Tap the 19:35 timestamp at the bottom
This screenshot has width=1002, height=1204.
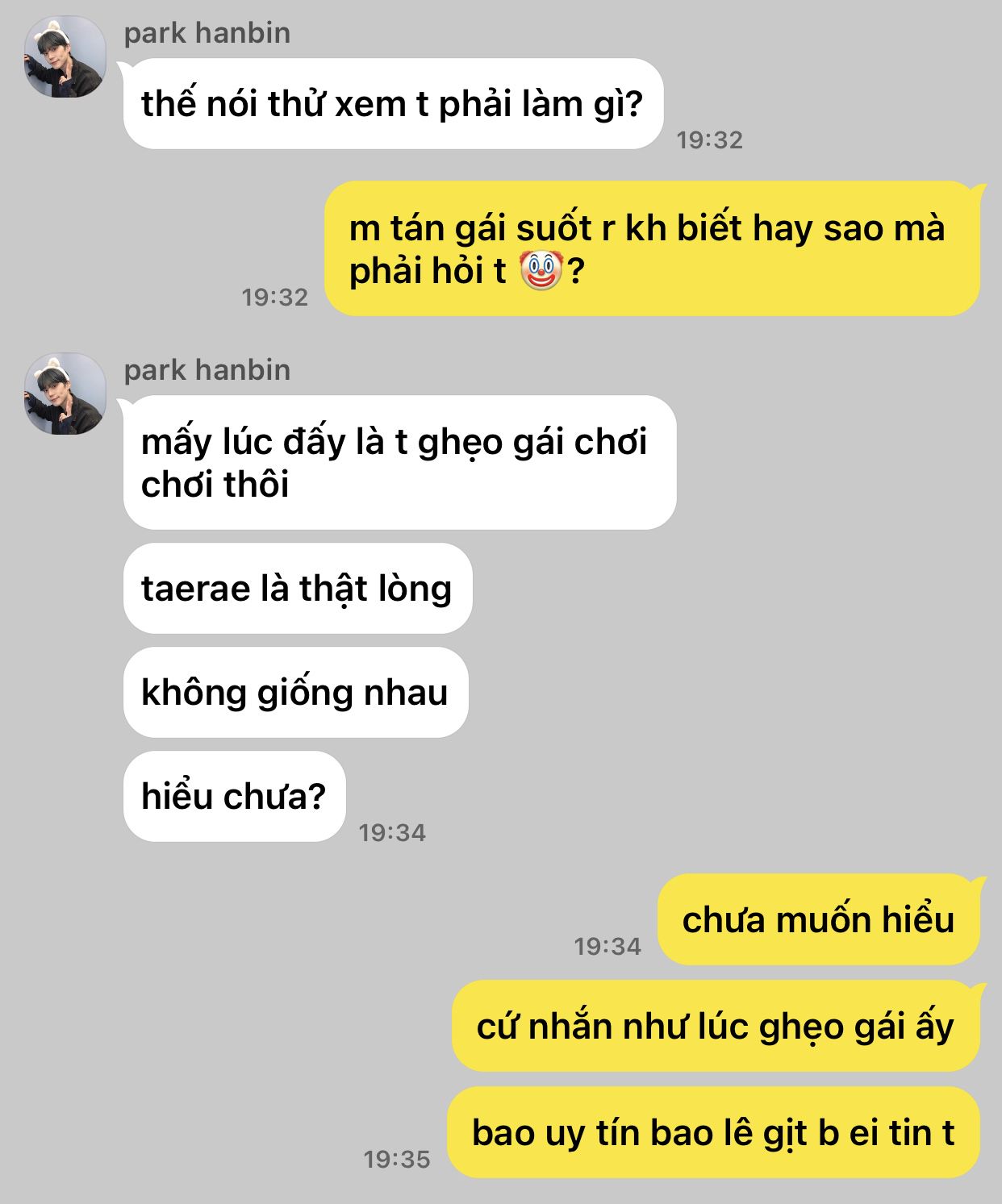[397, 1159]
